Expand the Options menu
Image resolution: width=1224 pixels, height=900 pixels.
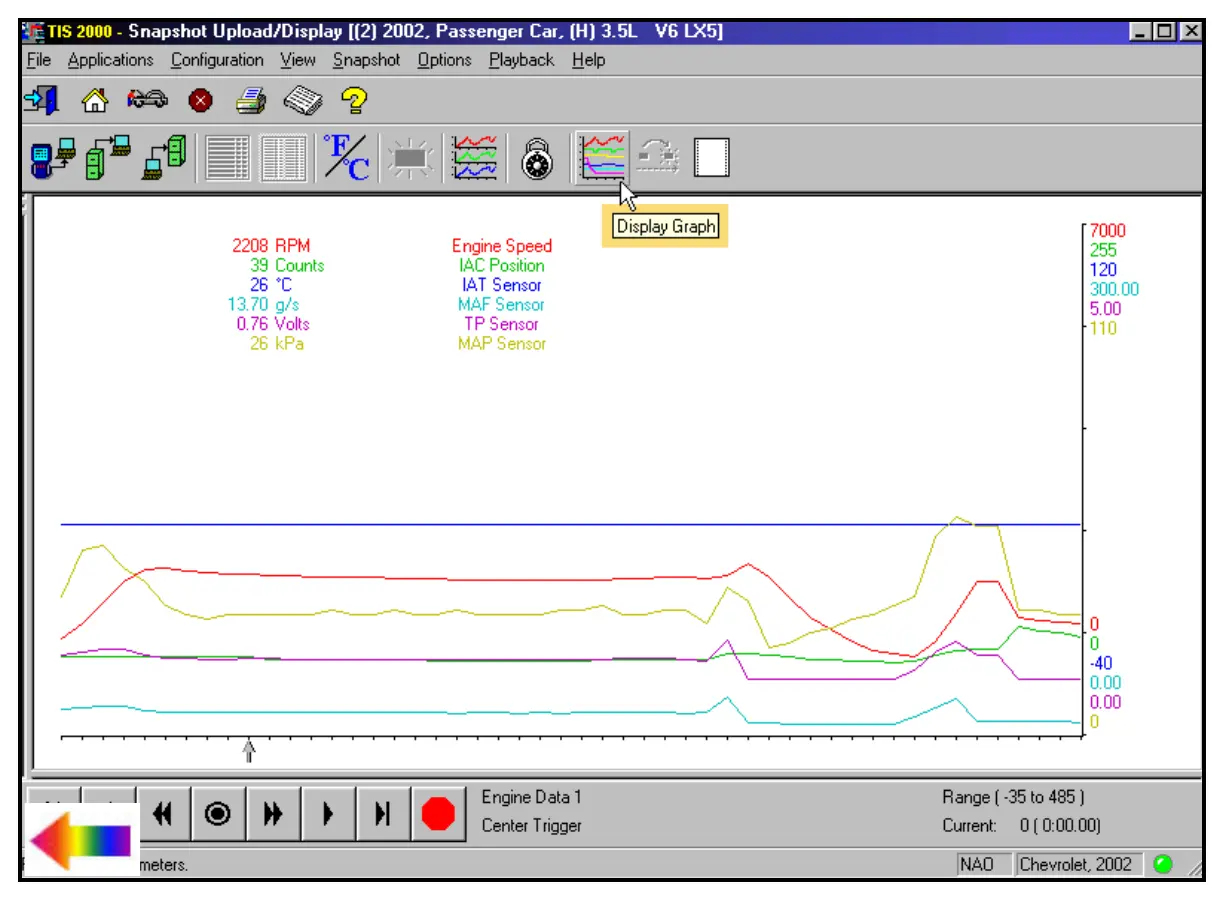(x=444, y=60)
